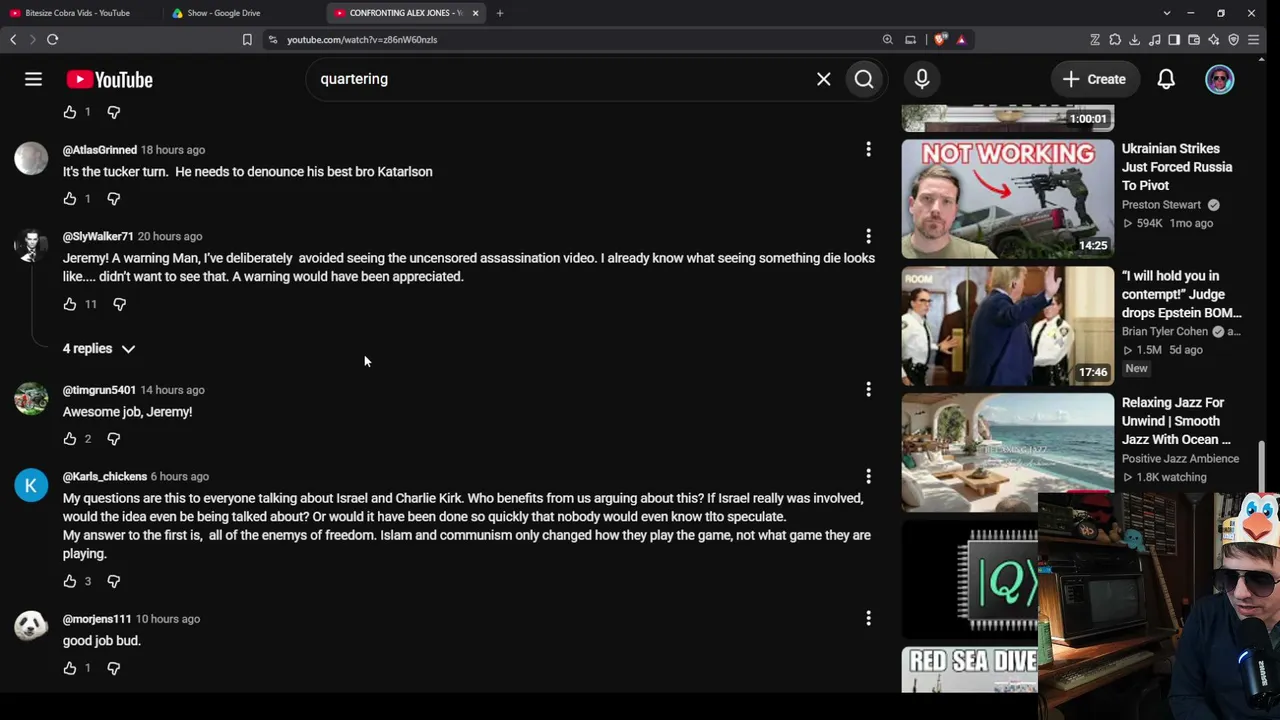Open the Brave Shields lion icon
This screenshot has width=1280, height=720.
(940, 40)
